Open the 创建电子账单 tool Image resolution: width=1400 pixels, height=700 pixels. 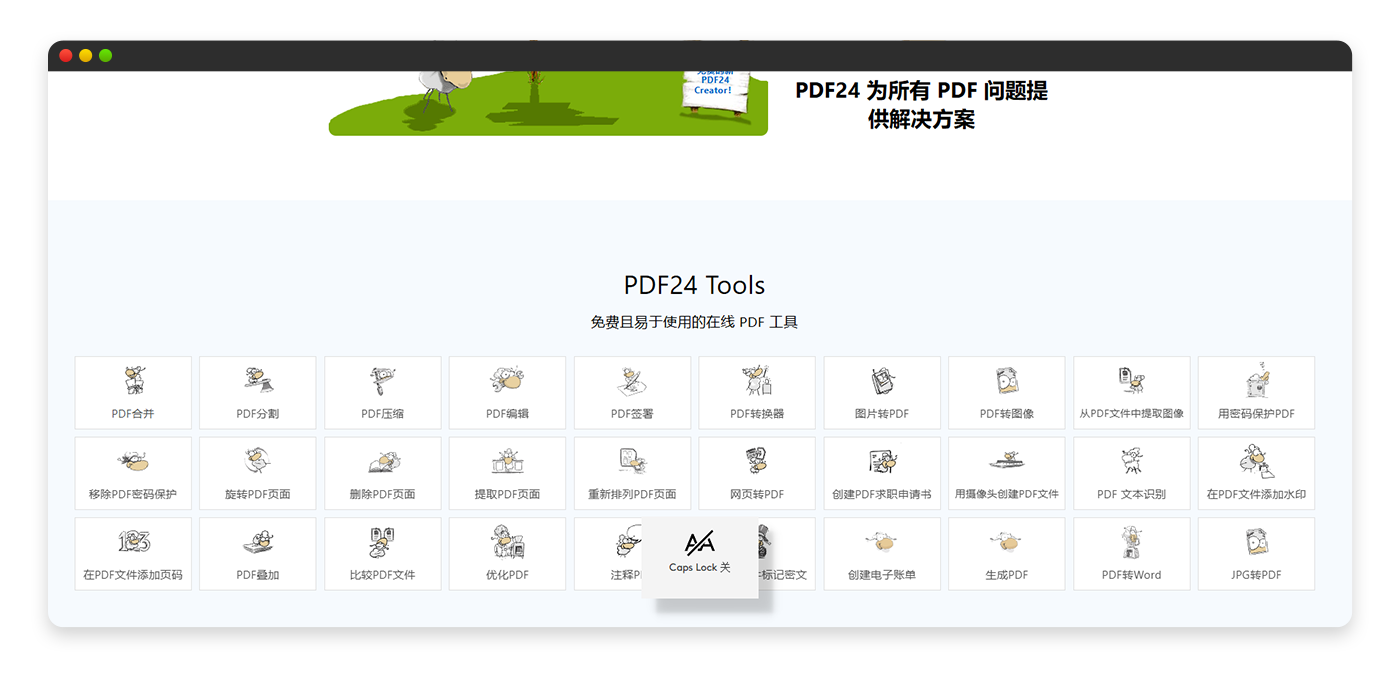coord(882,553)
